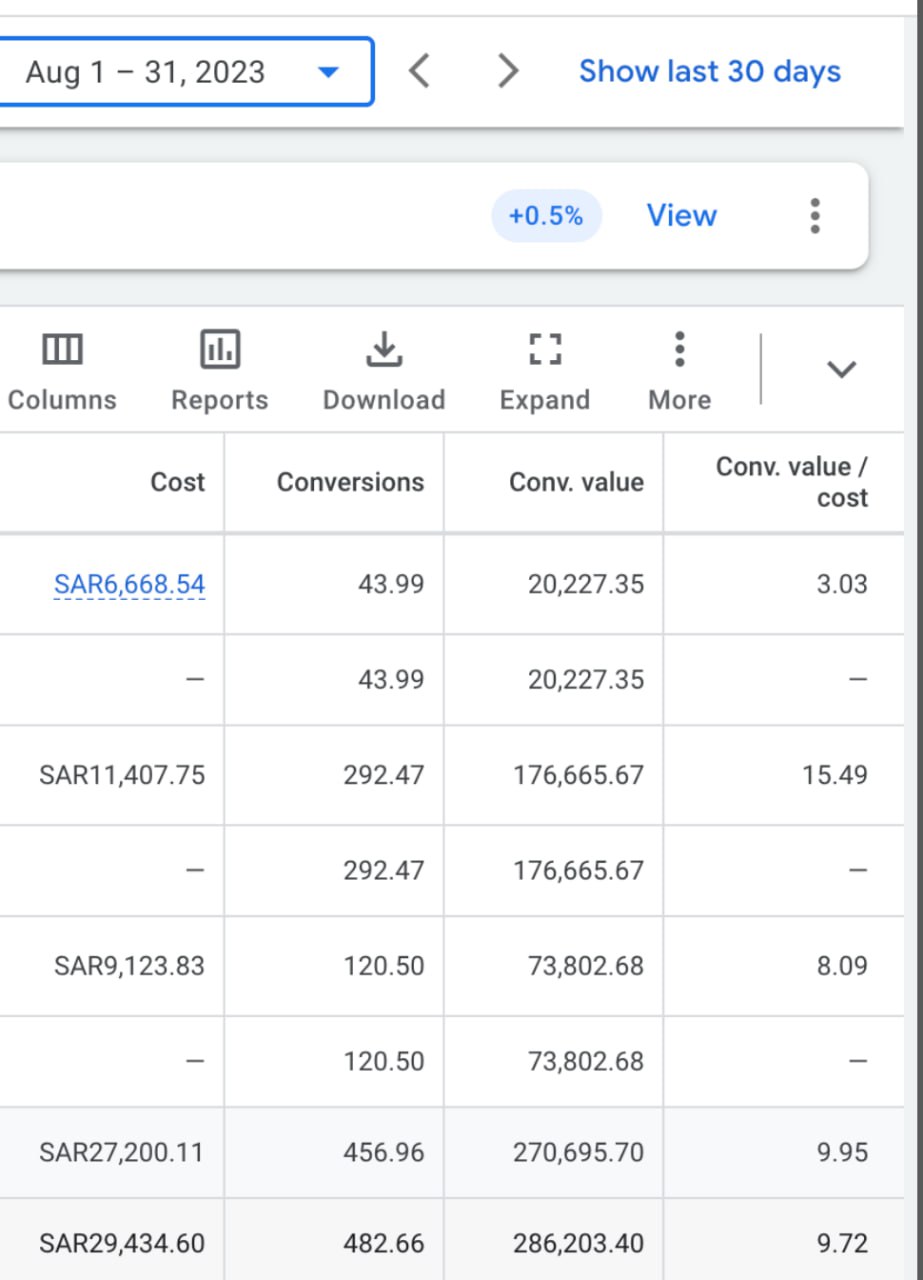Sort by the Cost column header
This screenshot has width=923, height=1280.
[177, 482]
